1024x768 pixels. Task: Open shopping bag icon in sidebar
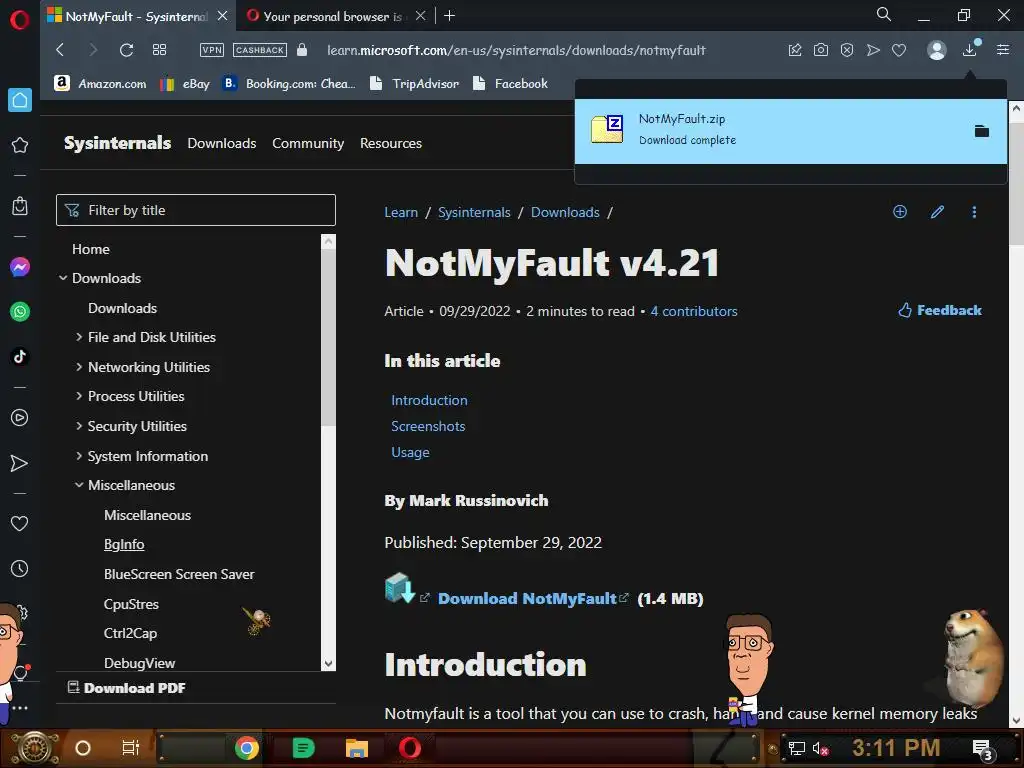[20, 206]
